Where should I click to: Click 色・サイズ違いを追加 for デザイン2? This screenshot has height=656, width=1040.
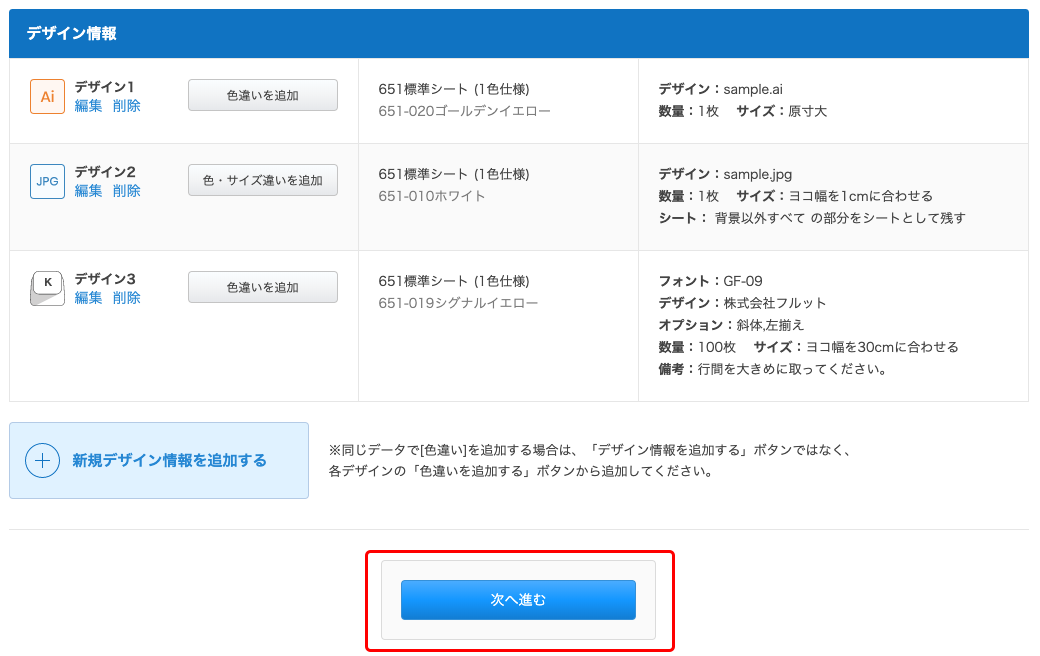pos(262,180)
